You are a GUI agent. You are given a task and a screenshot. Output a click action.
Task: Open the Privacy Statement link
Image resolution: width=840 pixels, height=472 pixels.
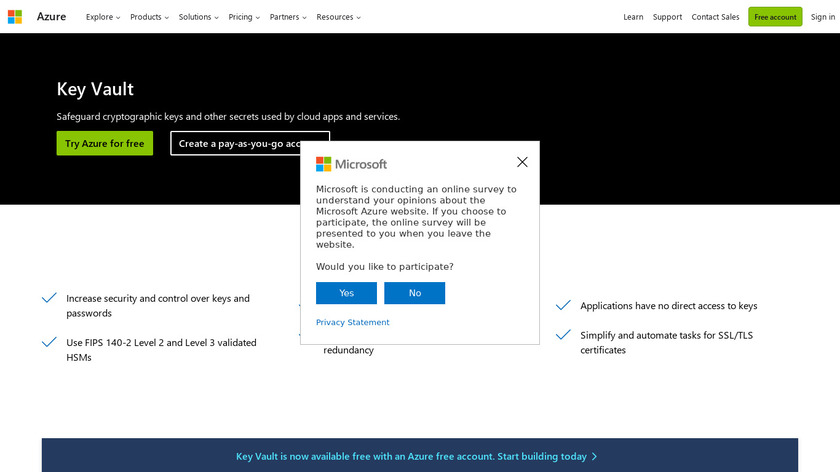pyautogui.click(x=352, y=322)
